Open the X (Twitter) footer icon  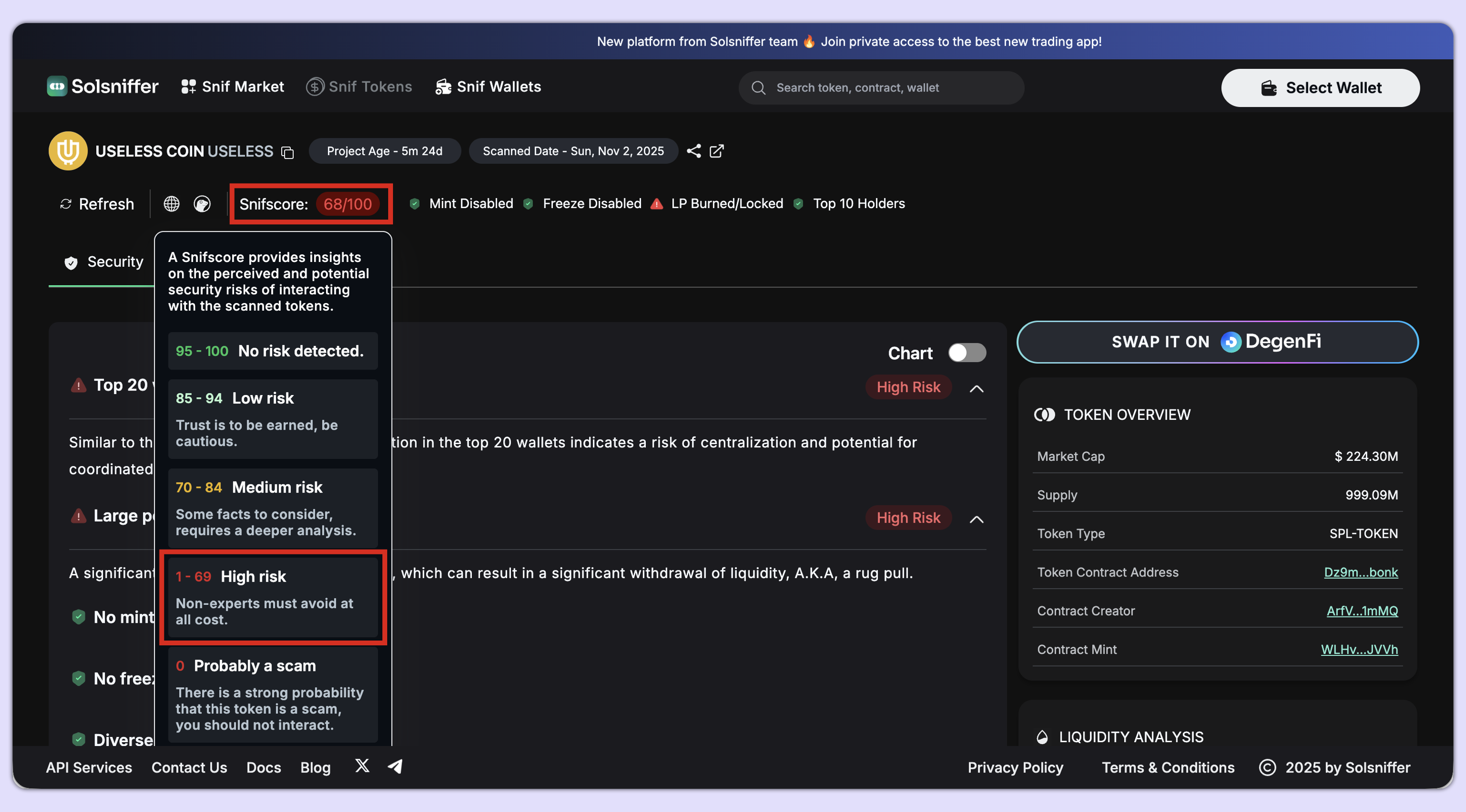coord(362,766)
